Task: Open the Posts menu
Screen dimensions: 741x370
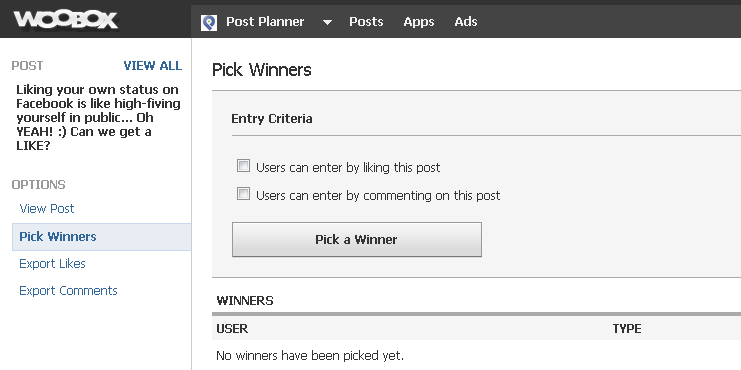Action: point(366,22)
